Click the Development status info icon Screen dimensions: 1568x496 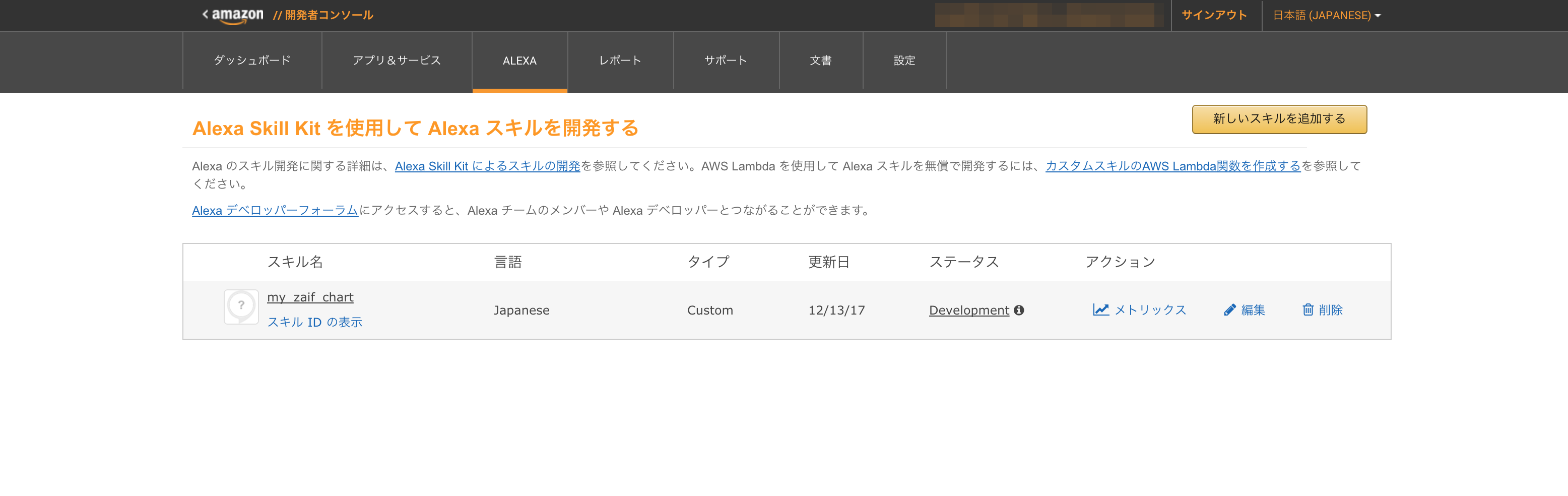tap(1019, 311)
